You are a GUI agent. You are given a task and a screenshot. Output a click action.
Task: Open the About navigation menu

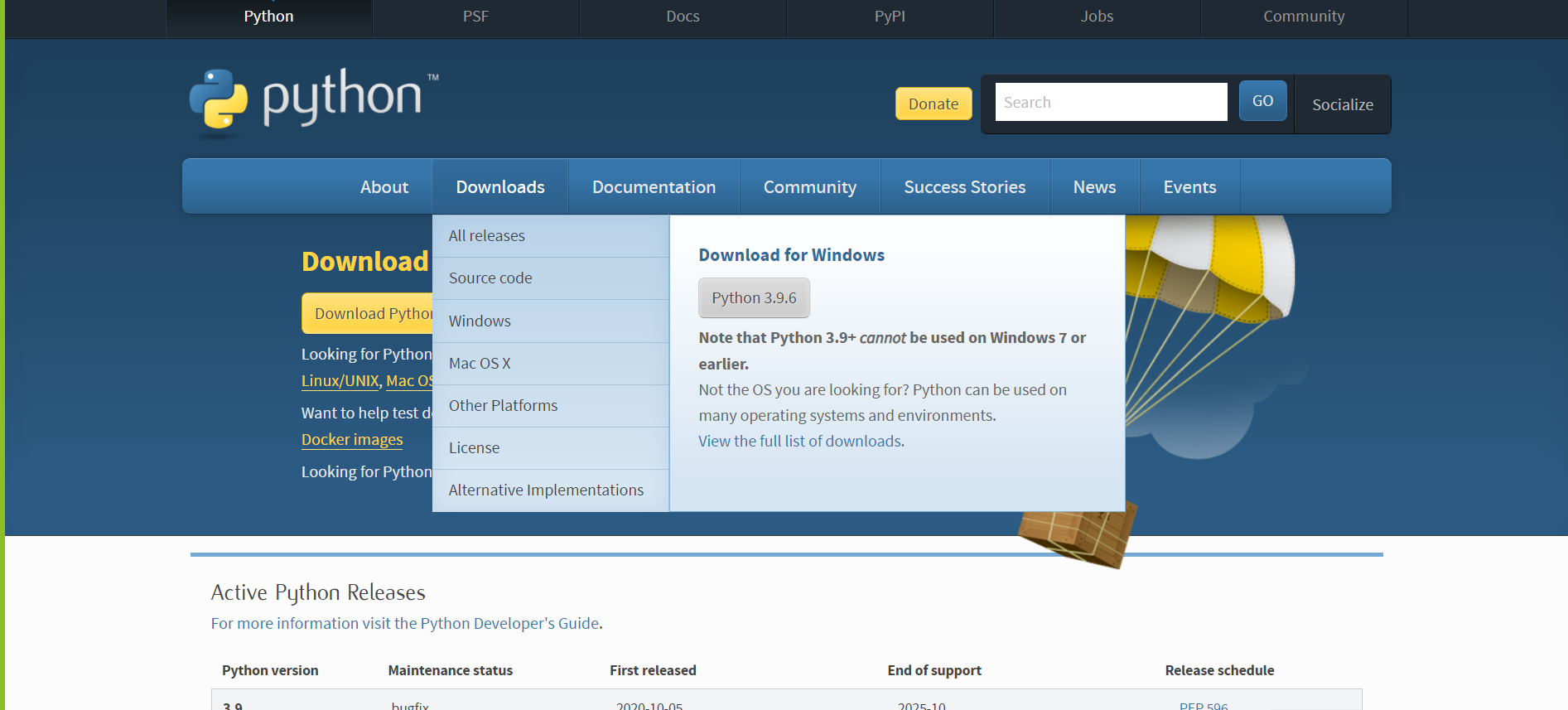[384, 187]
